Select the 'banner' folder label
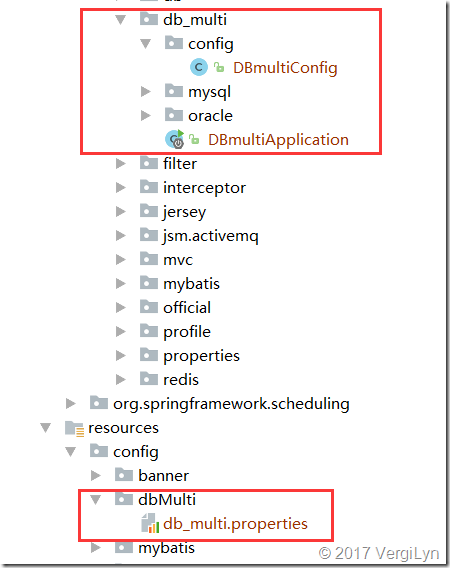The image size is (450, 568). click(163, 476)
